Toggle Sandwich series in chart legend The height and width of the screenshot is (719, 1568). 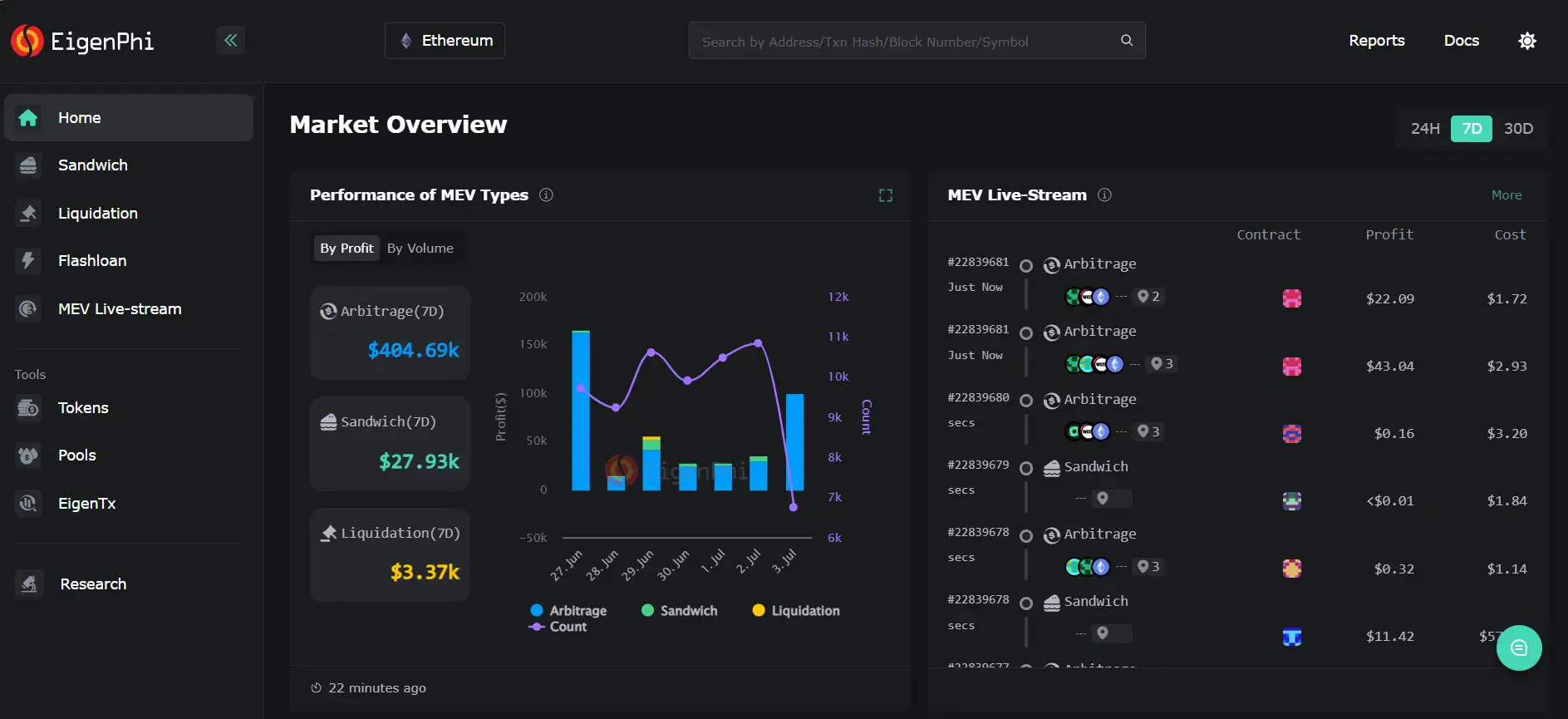point(679,611)
